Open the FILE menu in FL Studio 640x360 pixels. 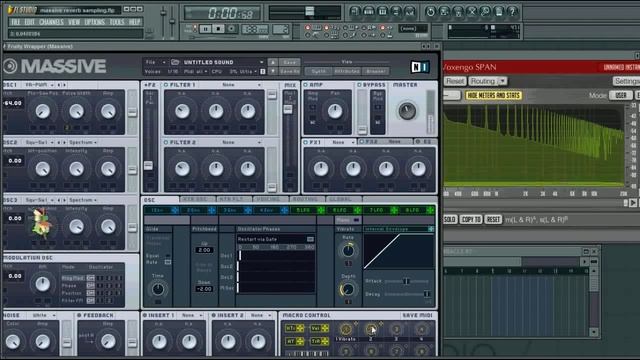(x=16, y=22)
